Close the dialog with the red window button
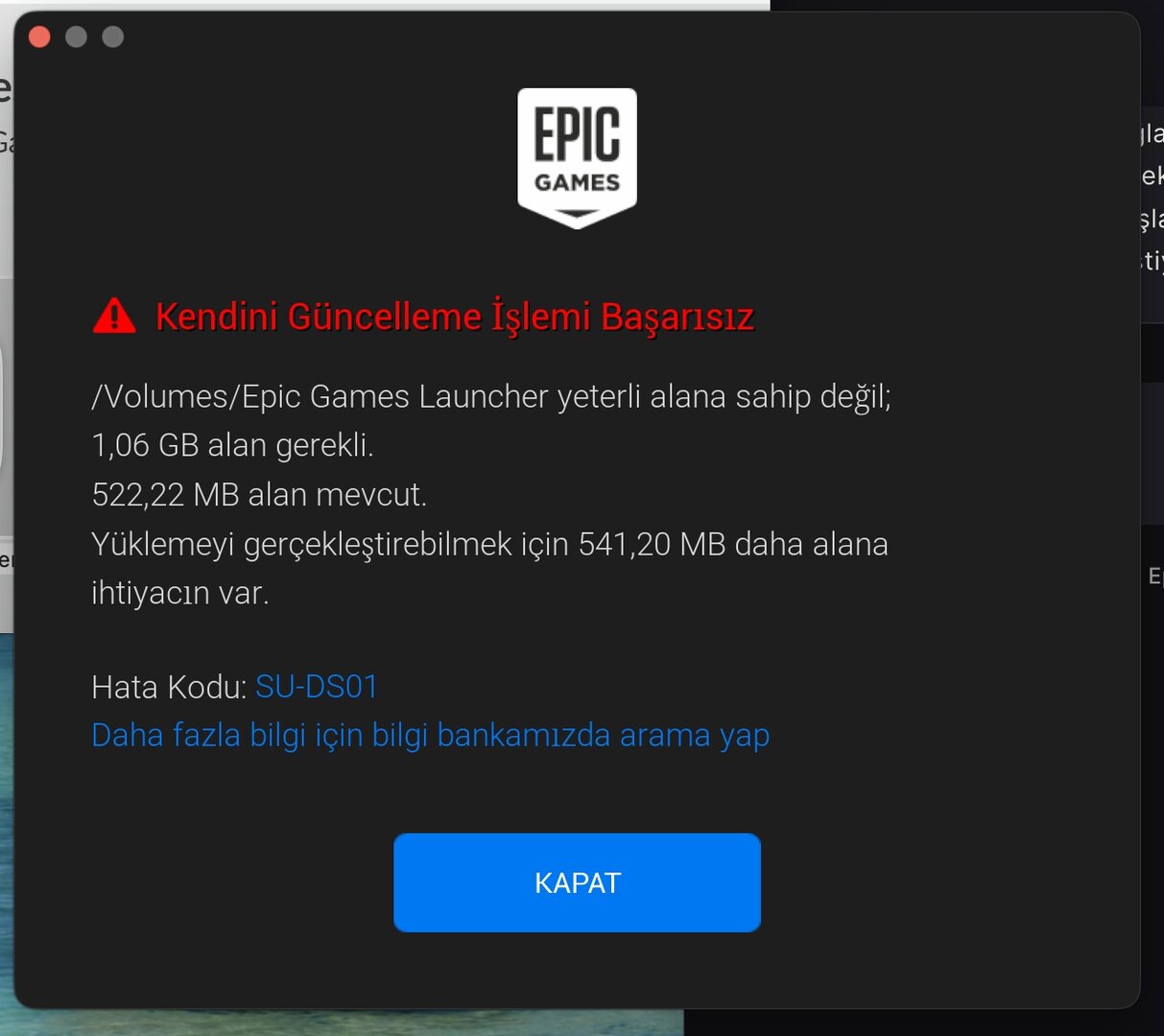The width and height of the screenshot is (1164, 1036). (39, 37)
